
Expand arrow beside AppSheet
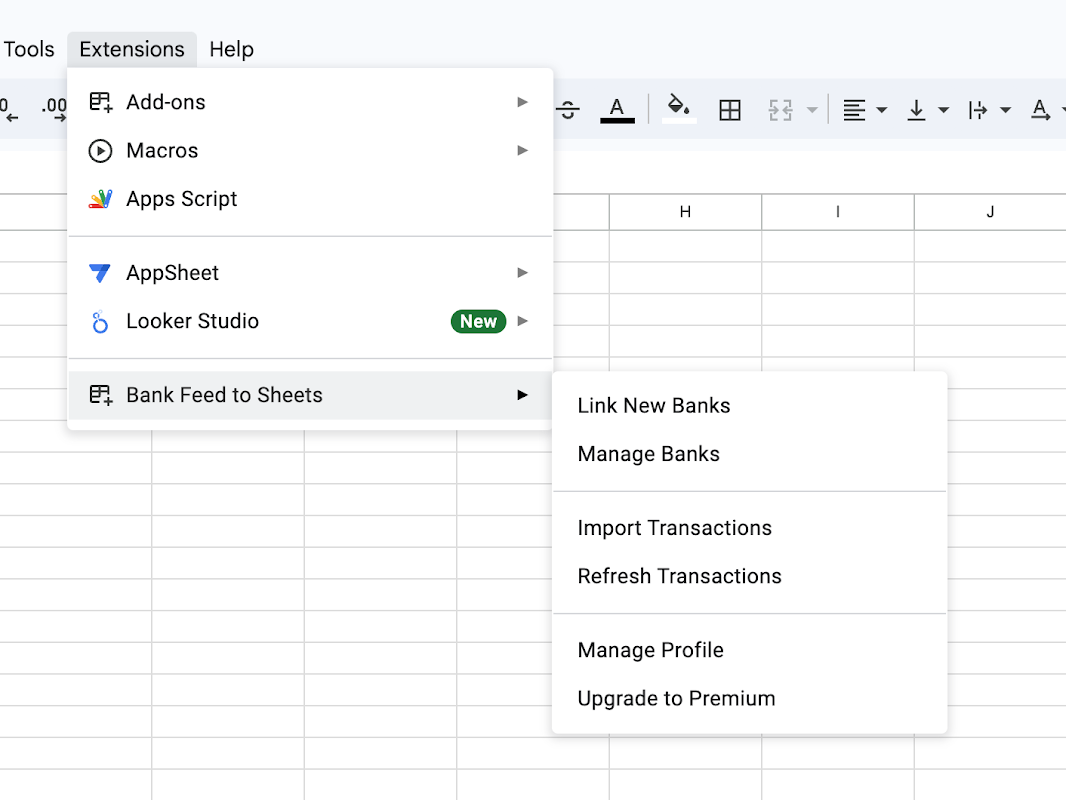pyautogui.click(x=522, y=273)
